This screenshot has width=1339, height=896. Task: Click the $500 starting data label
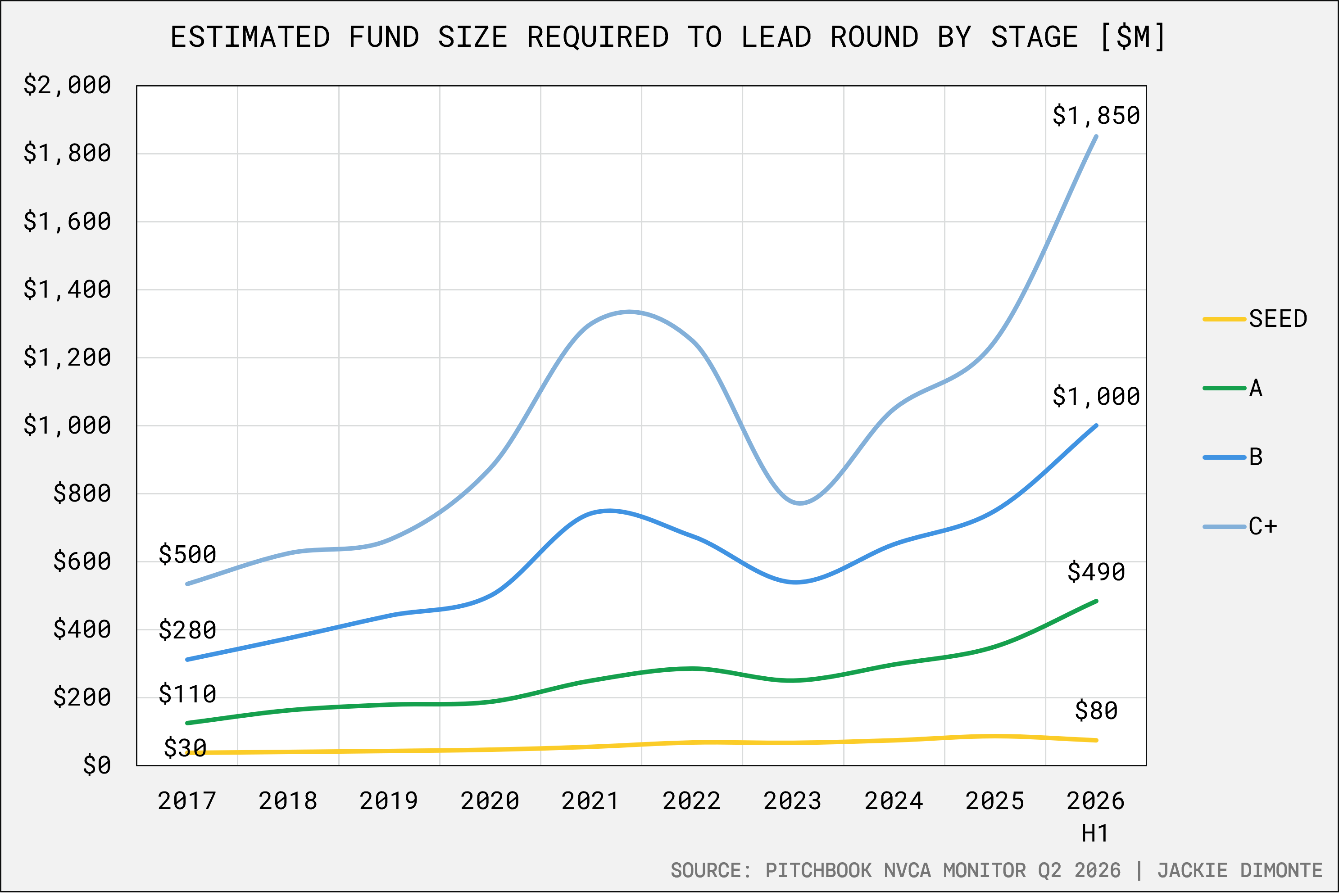tap(187, 554)
